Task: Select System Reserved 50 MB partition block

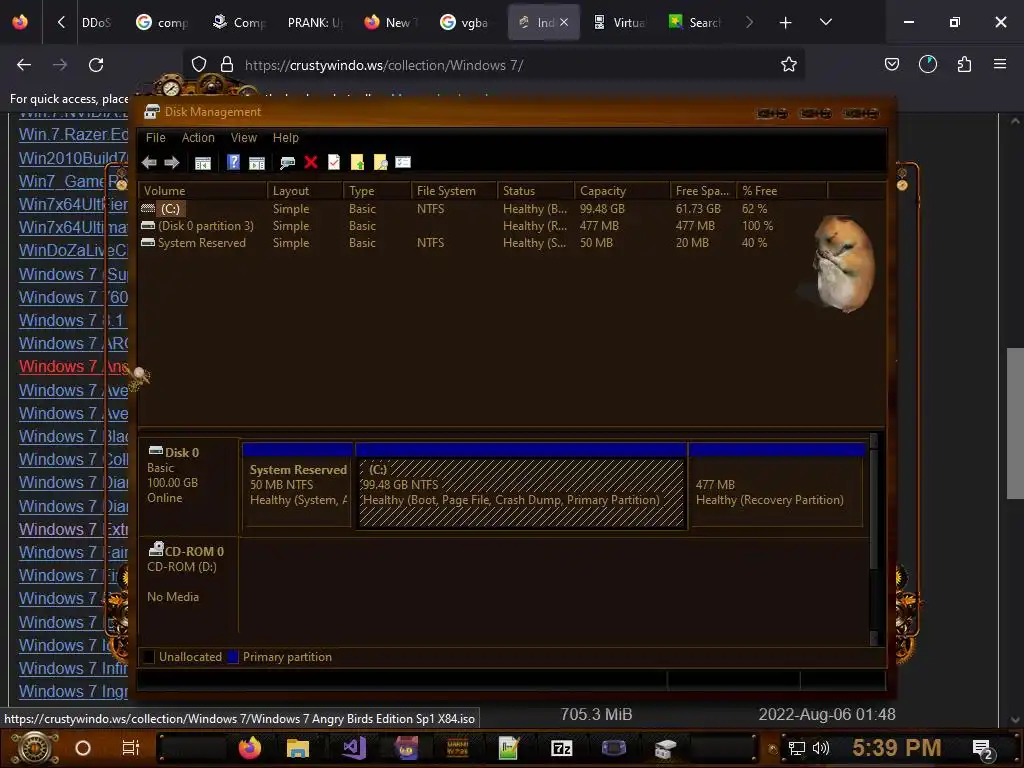Action: pyautogui.click(x=298, y=485)
